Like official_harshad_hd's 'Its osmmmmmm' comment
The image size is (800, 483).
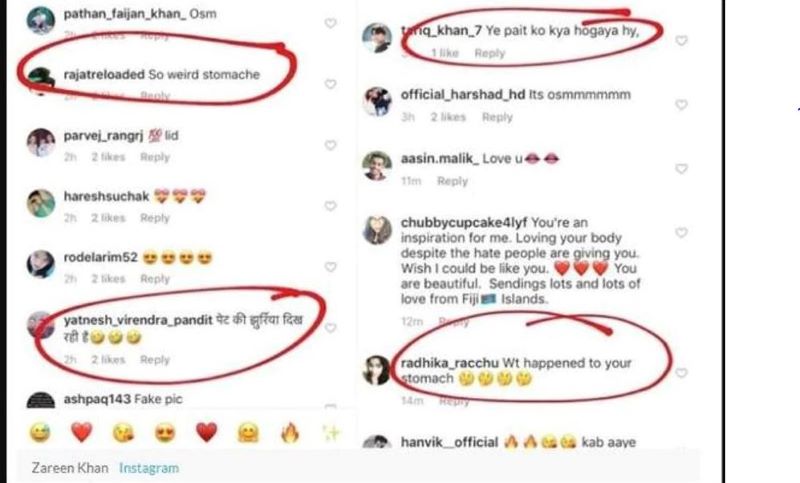click(x=681, y=104)
